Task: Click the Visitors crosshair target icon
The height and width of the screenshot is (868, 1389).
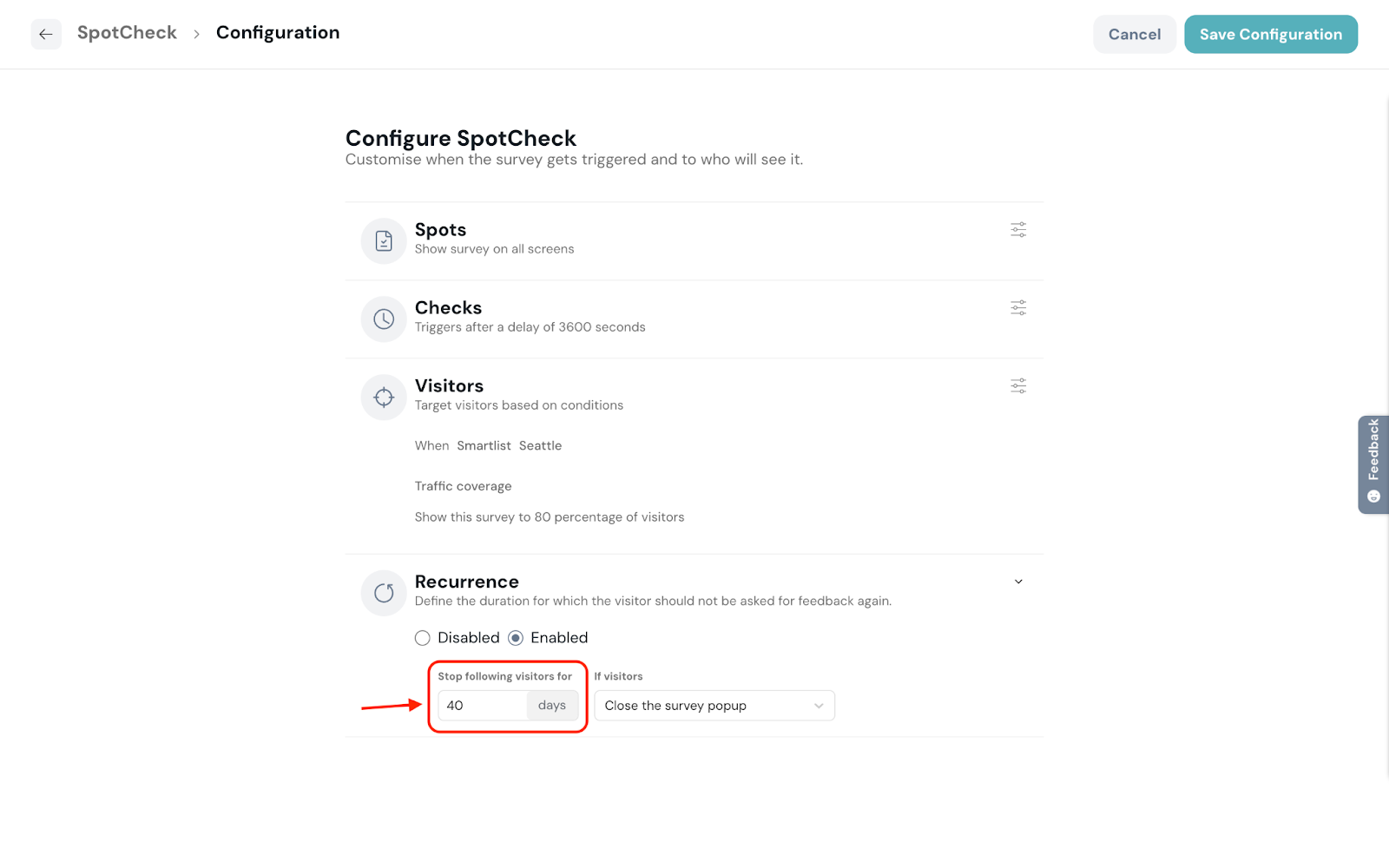Action: [384, 398]
